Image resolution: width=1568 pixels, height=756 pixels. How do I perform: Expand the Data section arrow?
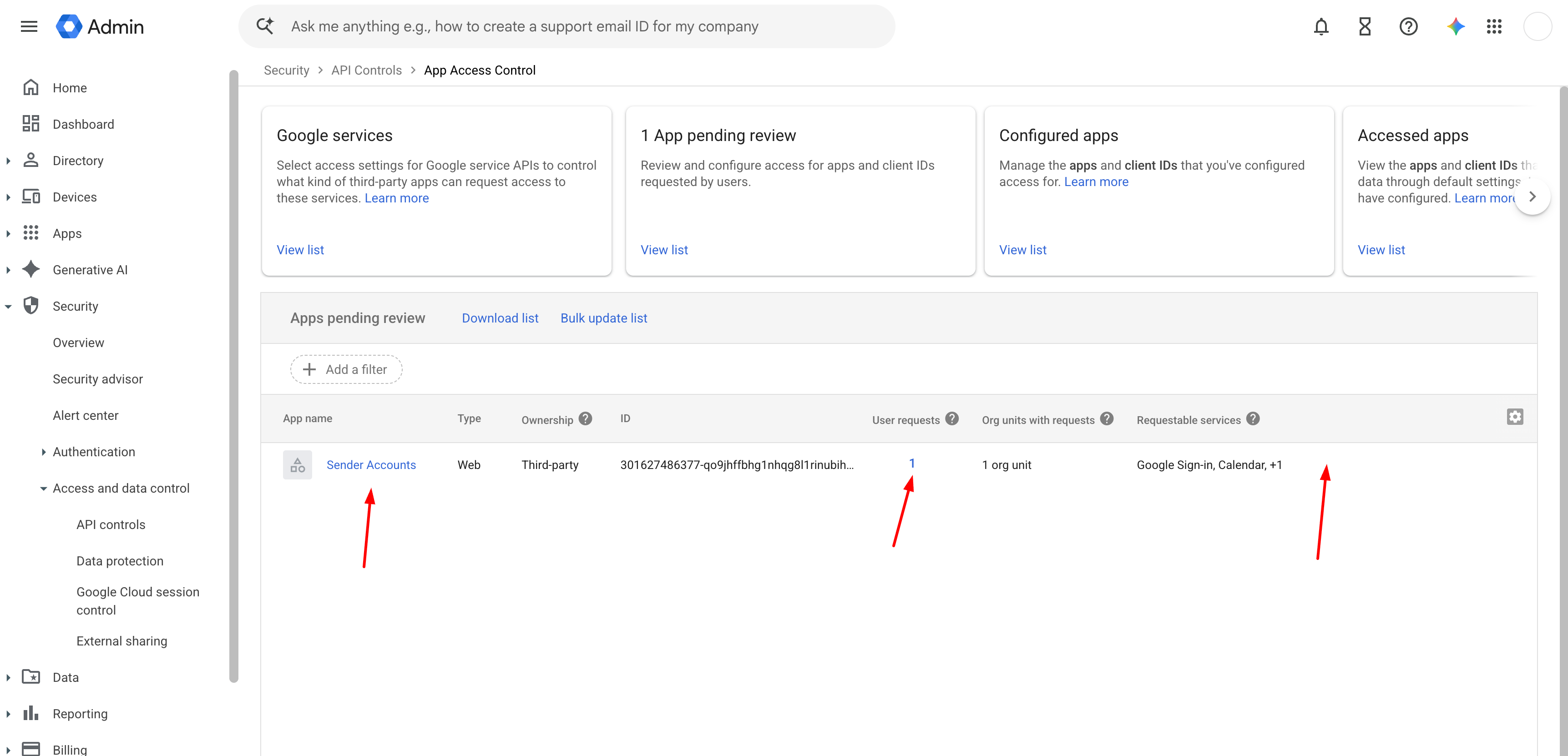pos(9,677)
